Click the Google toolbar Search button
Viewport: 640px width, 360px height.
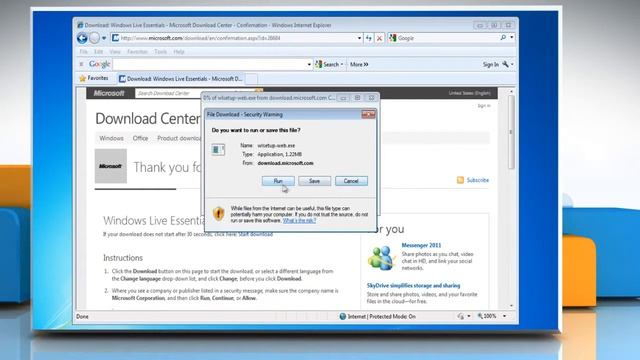tap(327, 64)
